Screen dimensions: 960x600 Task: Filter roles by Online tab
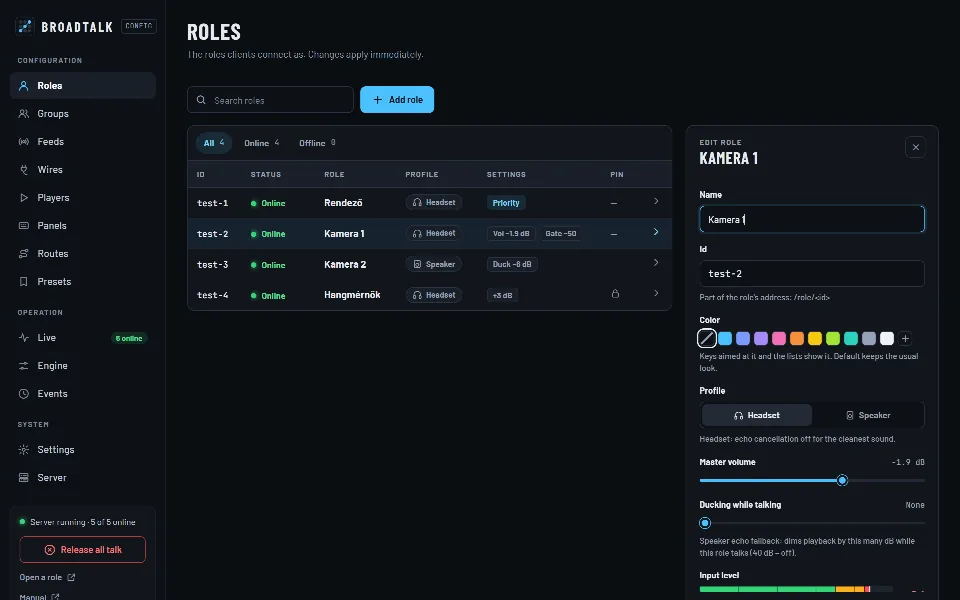(x=261, y=143)
